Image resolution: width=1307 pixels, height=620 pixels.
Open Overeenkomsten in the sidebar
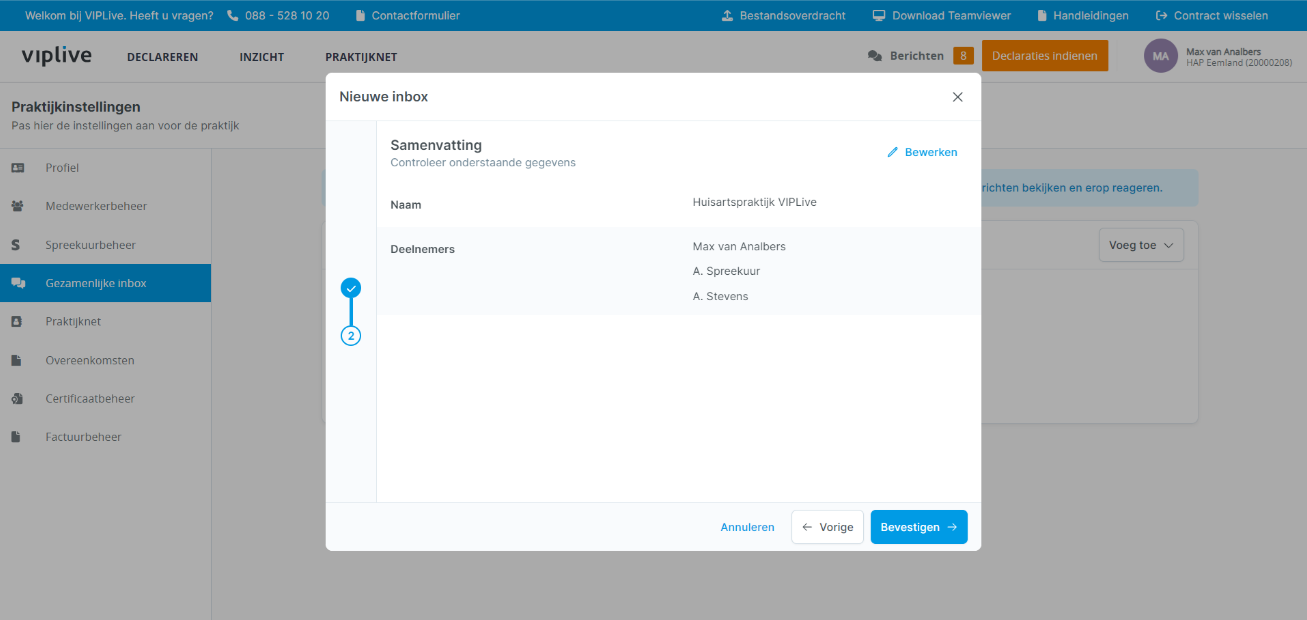90,360
